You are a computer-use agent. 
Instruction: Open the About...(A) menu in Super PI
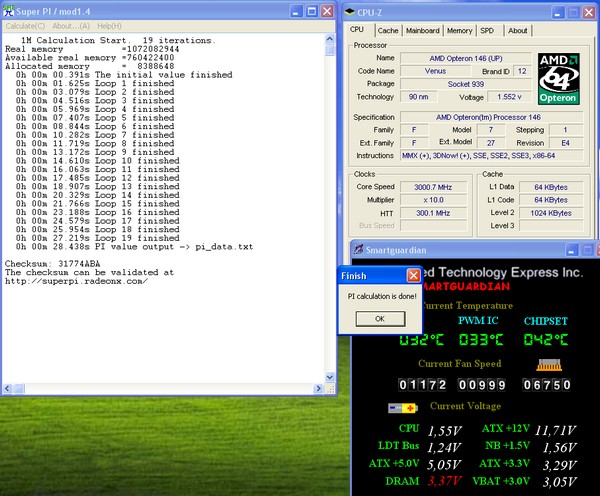[x=71, y=26]
